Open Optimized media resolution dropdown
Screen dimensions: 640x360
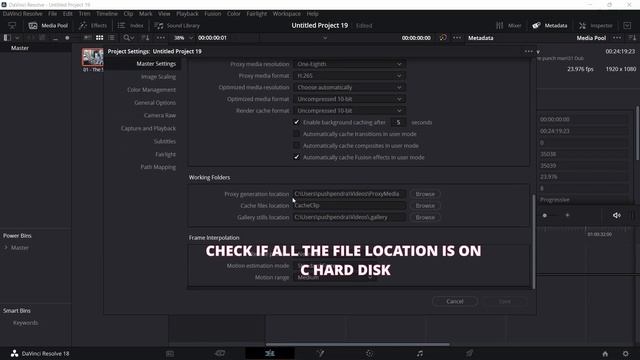(x=349, y=87)
